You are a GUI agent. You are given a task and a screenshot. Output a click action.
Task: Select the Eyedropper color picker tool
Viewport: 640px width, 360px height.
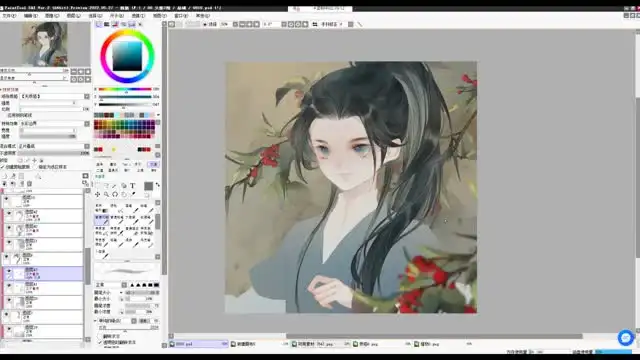(133, 194)
